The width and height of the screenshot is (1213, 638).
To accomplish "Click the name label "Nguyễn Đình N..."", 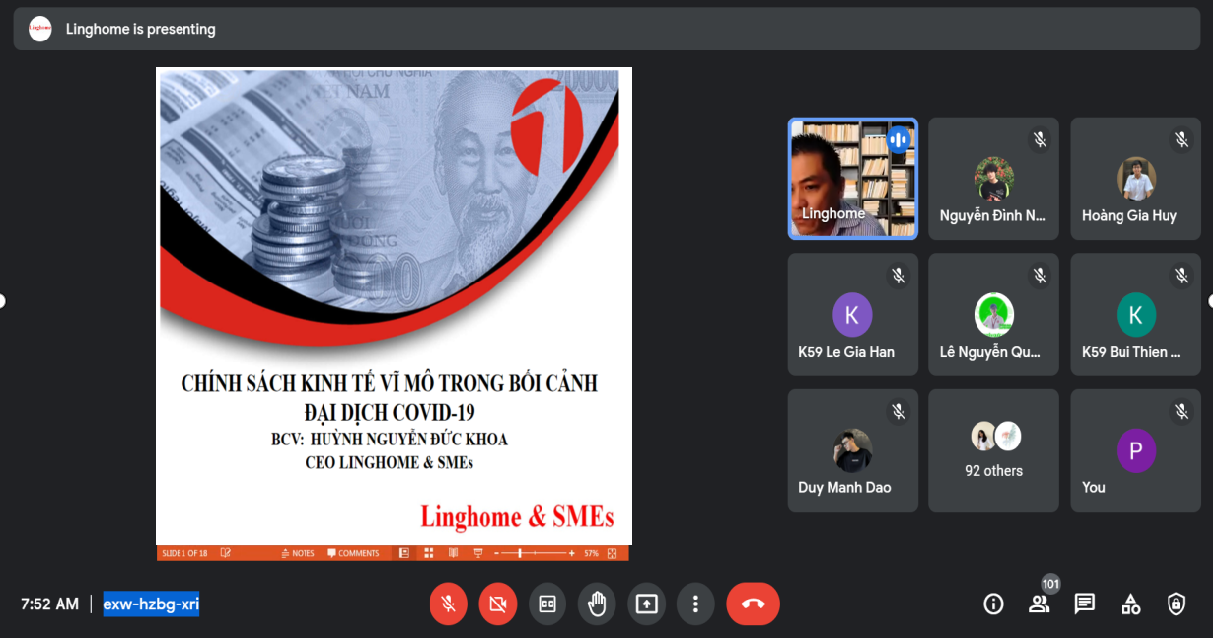I will click(993, 215).
